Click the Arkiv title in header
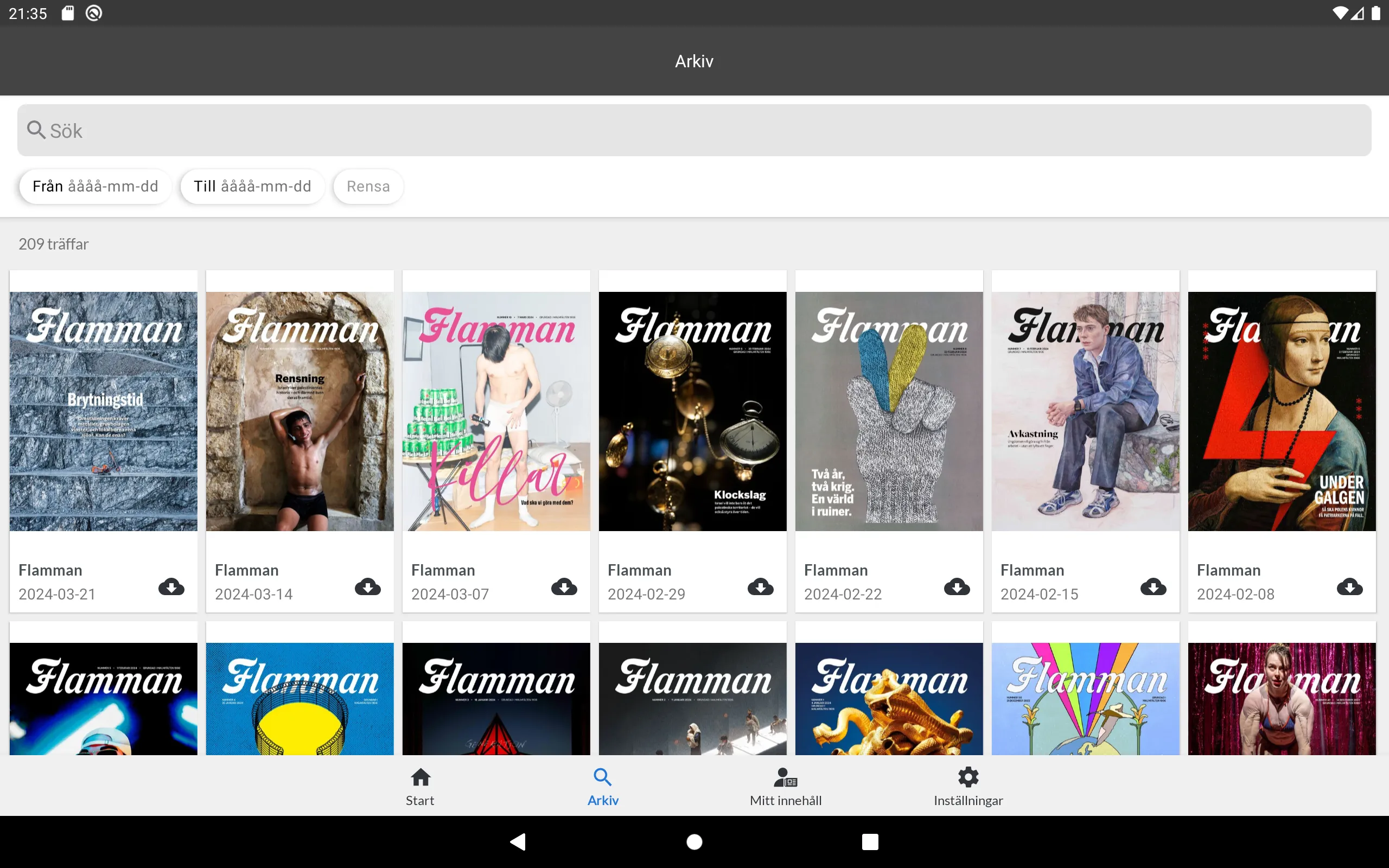 [x=694, y=61]
